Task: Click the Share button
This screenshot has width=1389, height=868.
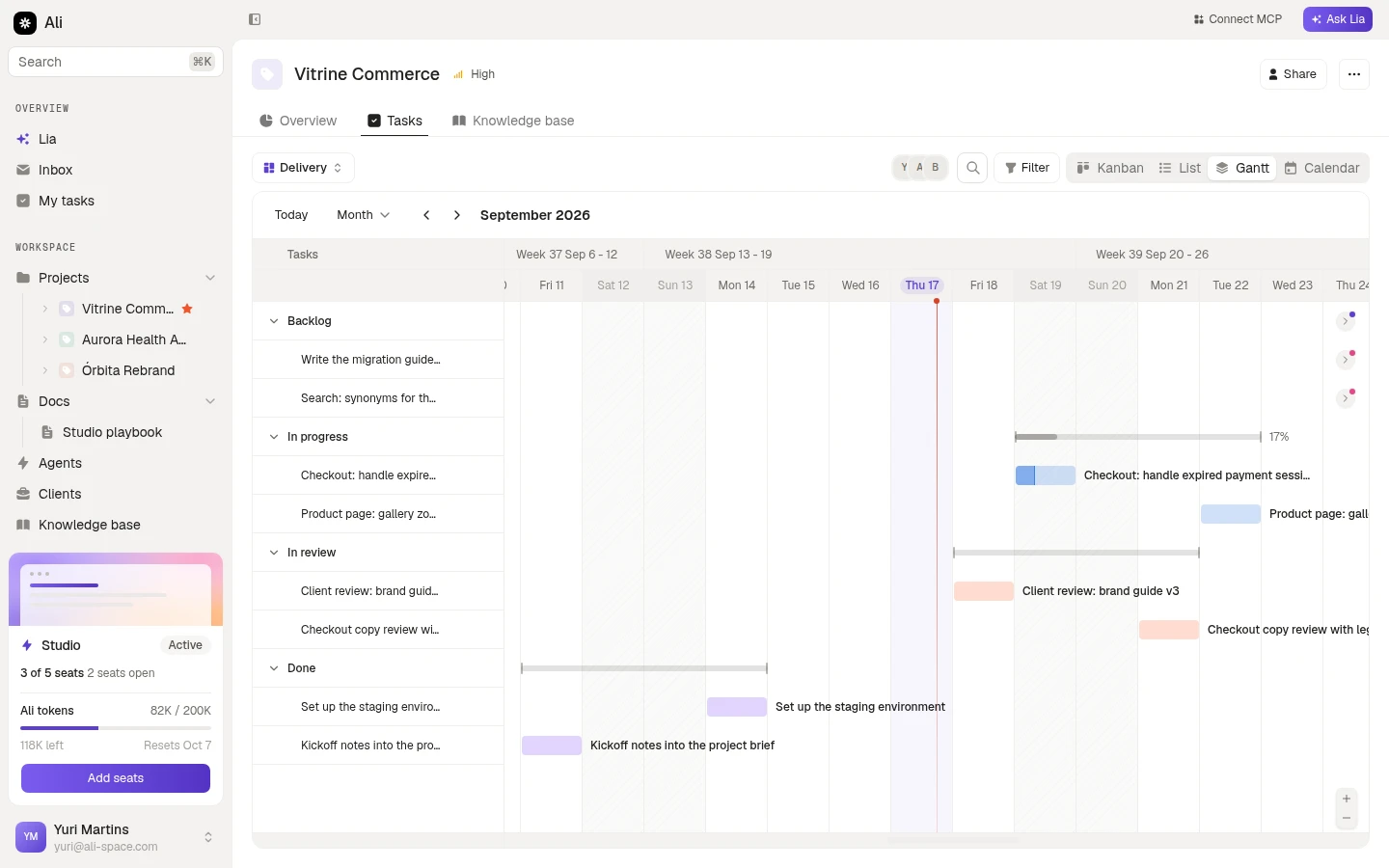Action: (x=1294, y=74)
